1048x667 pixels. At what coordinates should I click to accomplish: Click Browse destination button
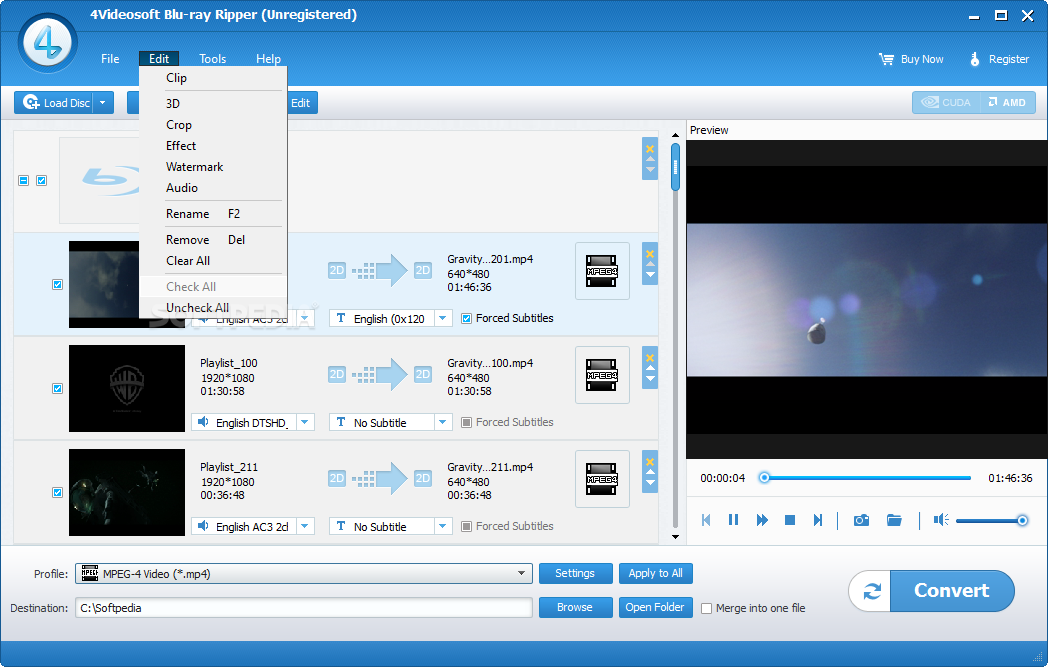pyautogui.click(x=575, y=608)
